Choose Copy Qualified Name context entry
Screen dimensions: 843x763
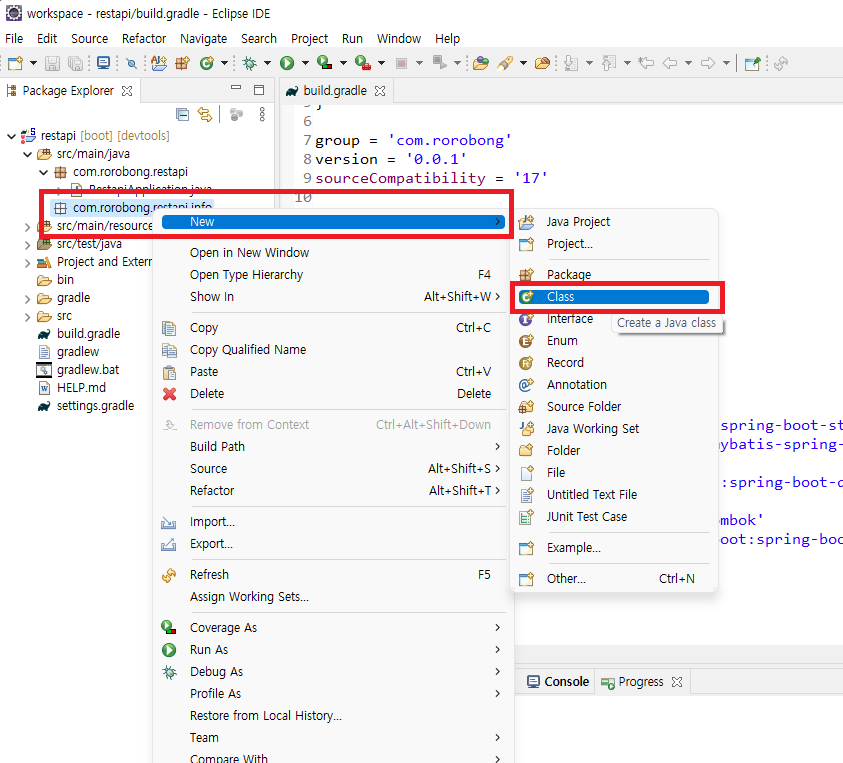pos(333,350)
